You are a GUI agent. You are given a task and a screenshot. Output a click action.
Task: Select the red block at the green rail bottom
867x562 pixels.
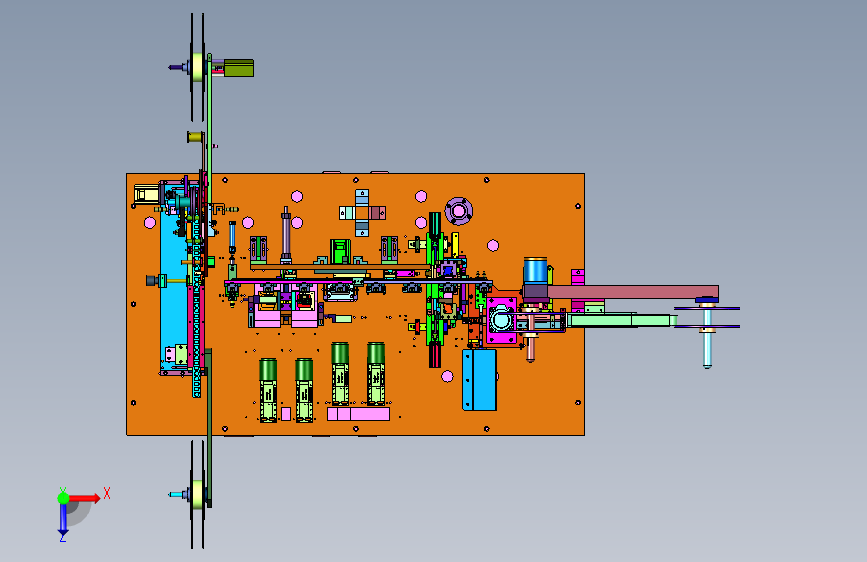pyautogui.click(x=435, y=355)
